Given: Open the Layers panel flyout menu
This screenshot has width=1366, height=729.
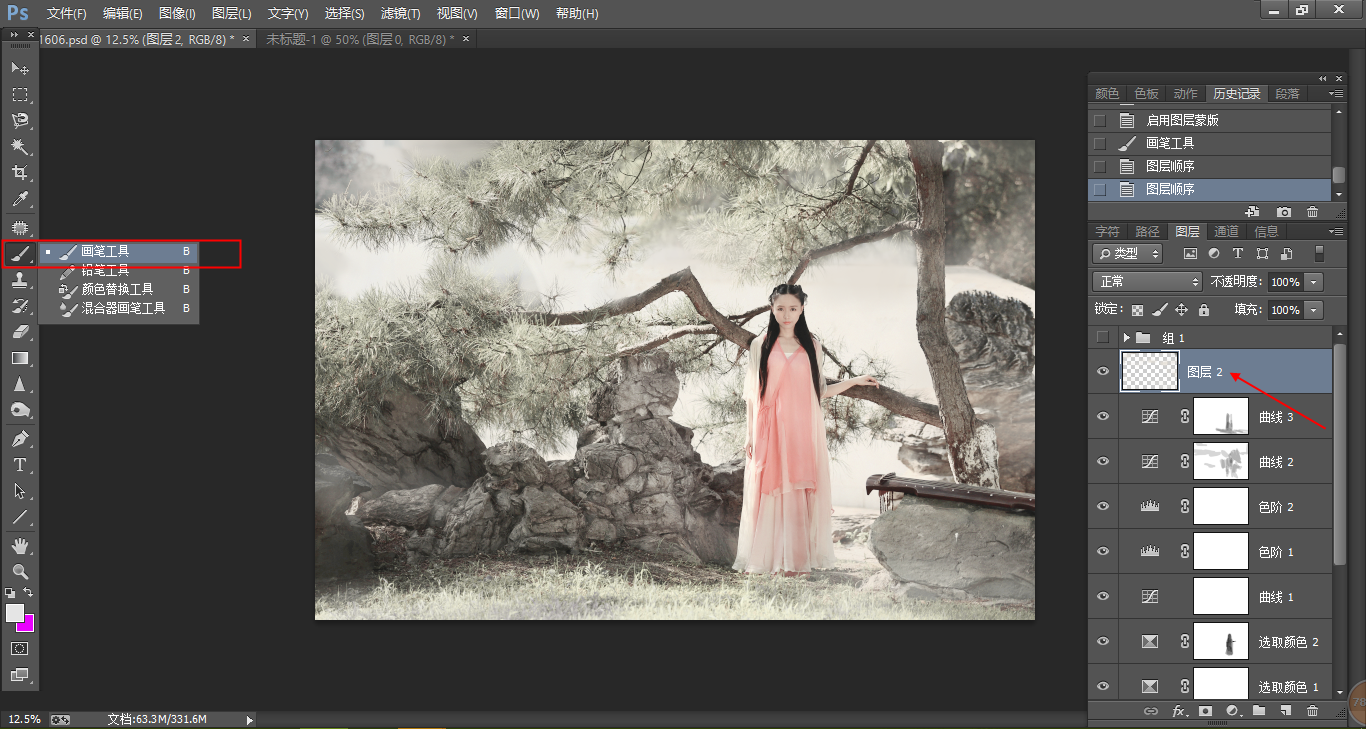Looking at the screenshot, I should click(x=1336, y=231).
